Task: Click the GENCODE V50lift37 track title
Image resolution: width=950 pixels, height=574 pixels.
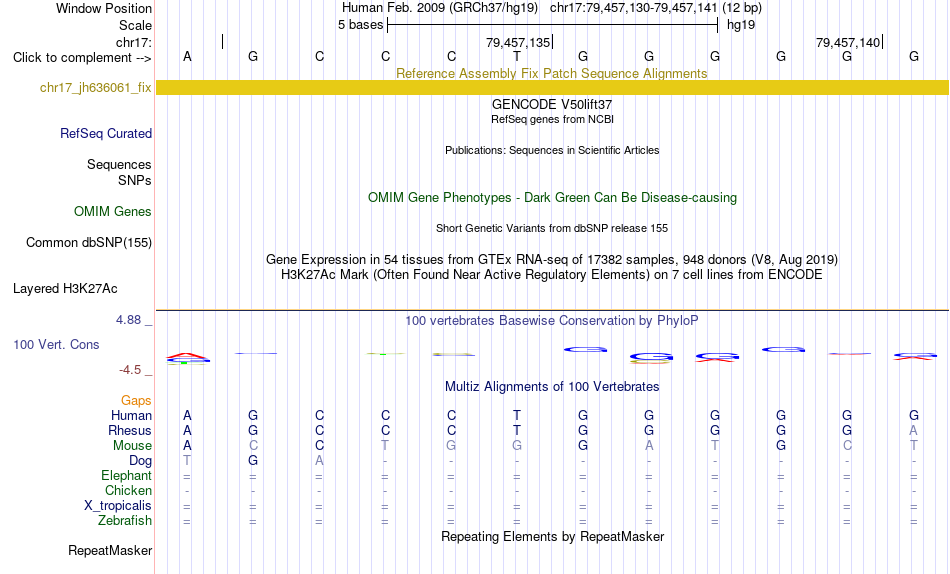Action: [552, 104]
